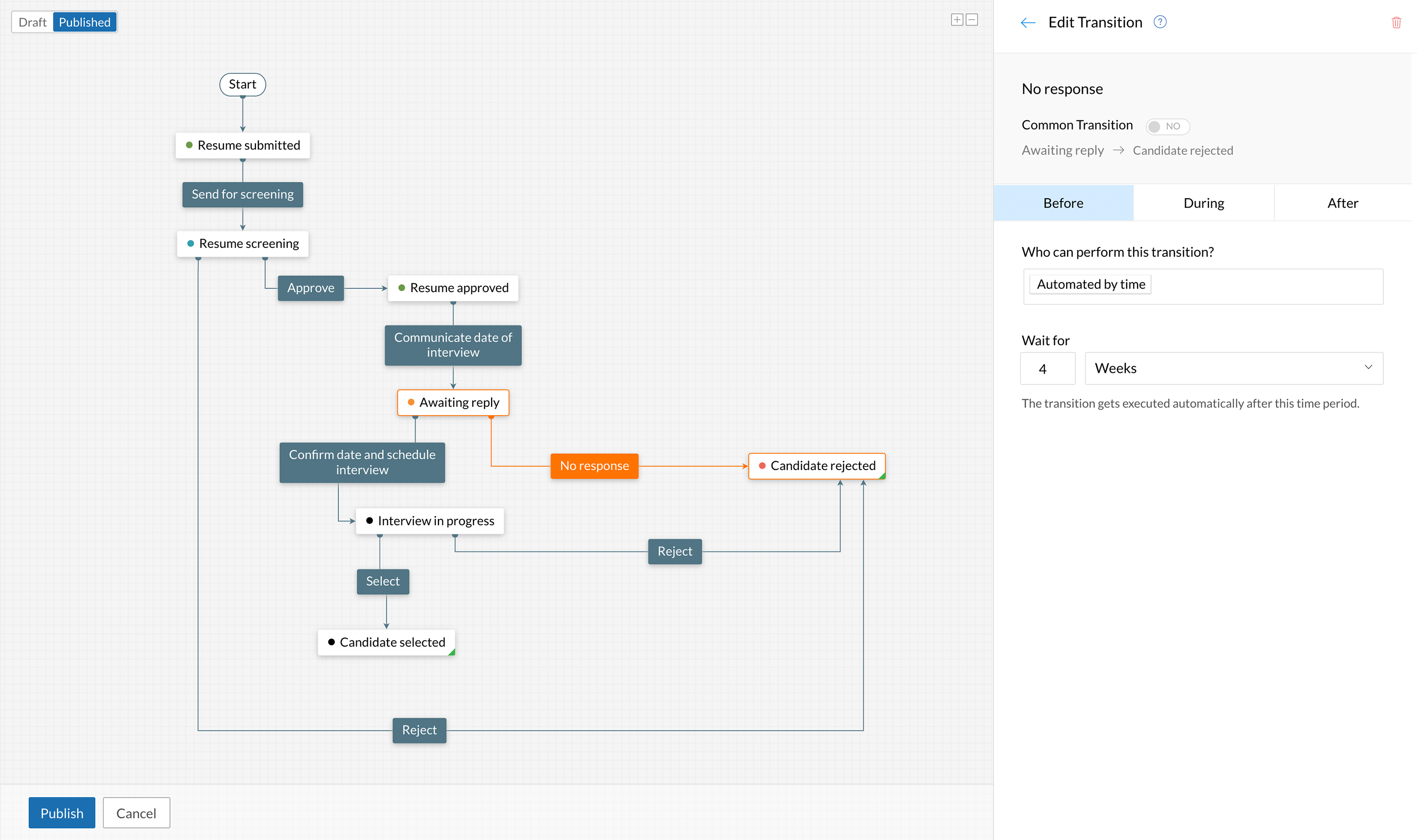Select the Candidate rejected stage node
1417x840 pixels.
(x=816, y=466)
